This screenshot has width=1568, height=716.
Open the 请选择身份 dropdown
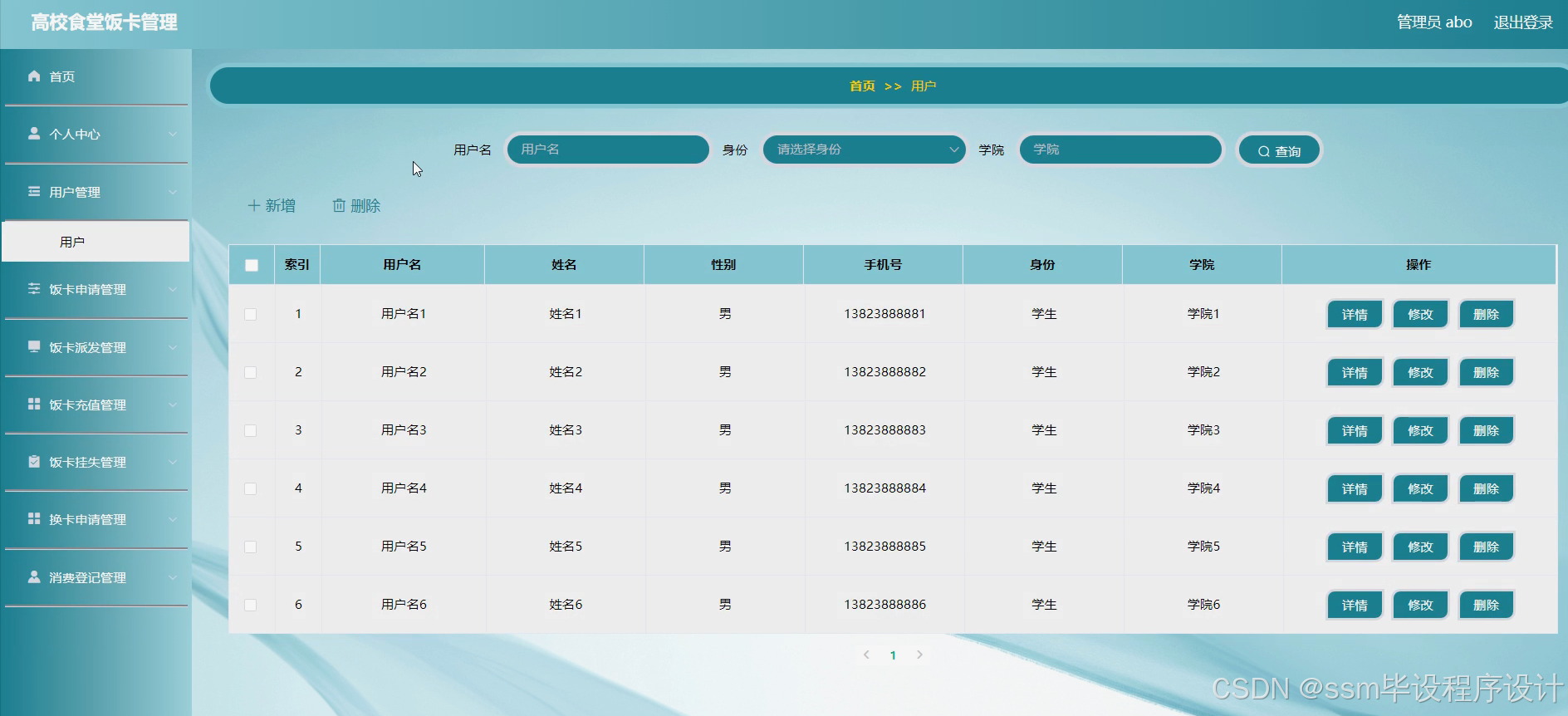[864, 150]
